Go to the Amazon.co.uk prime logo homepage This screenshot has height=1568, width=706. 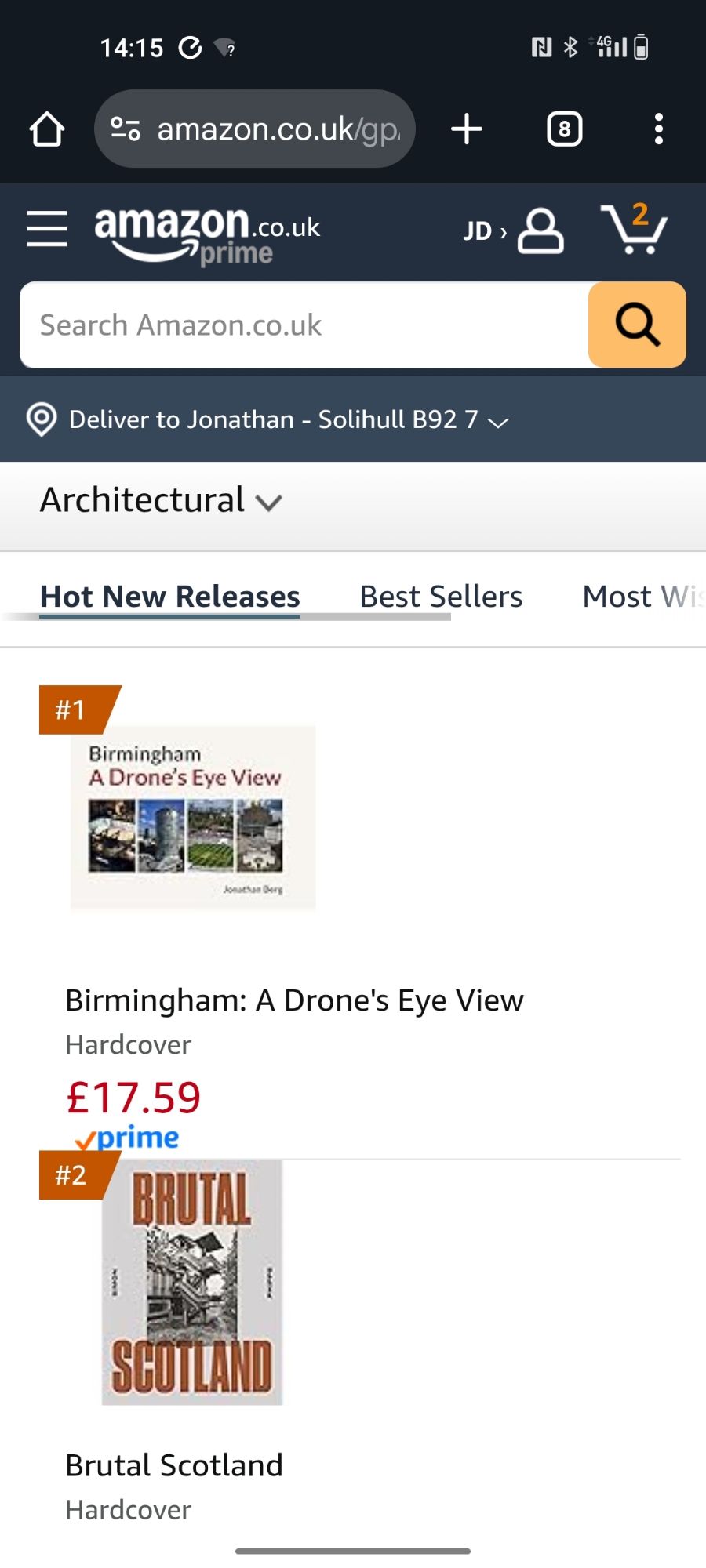pyautogui.click(x=207, y=234)
